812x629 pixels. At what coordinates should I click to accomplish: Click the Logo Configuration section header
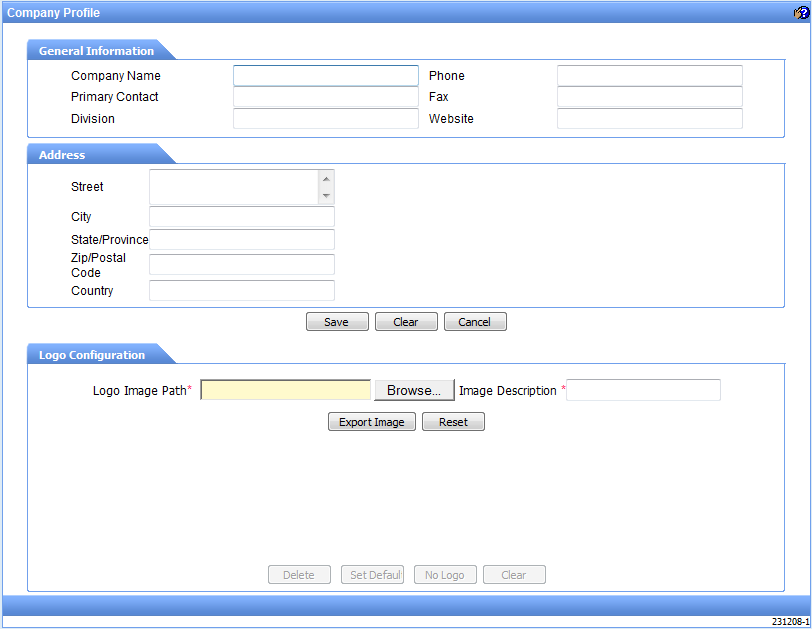91,354
